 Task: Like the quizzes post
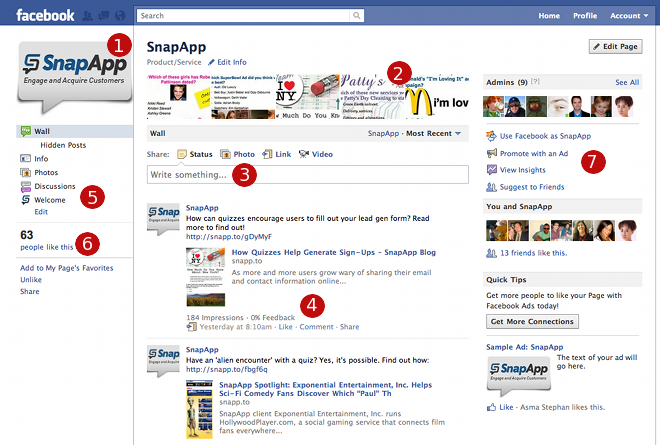(x=285, y=327)
